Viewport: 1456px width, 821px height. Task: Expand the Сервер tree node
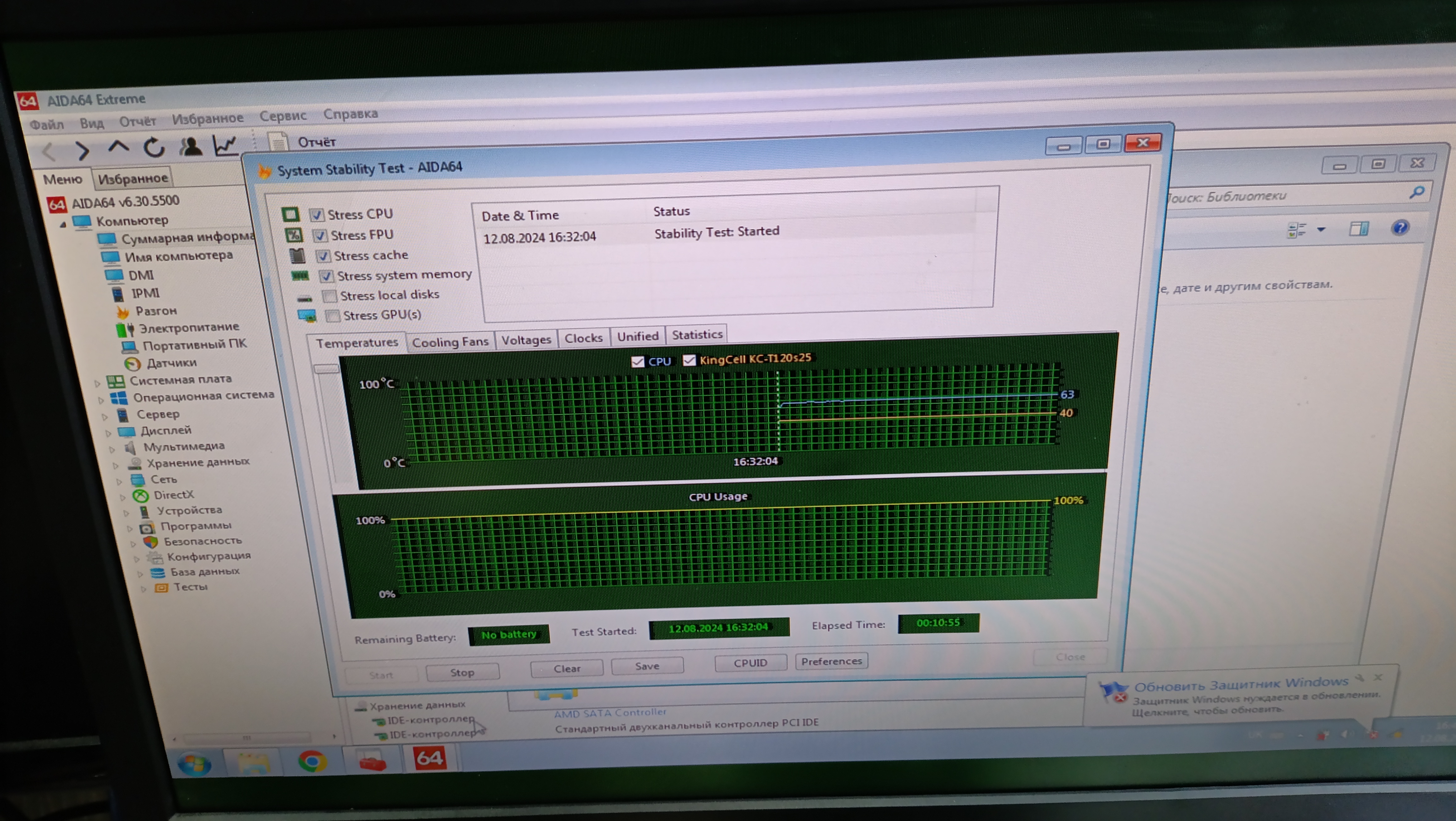[x=105, y=417]
